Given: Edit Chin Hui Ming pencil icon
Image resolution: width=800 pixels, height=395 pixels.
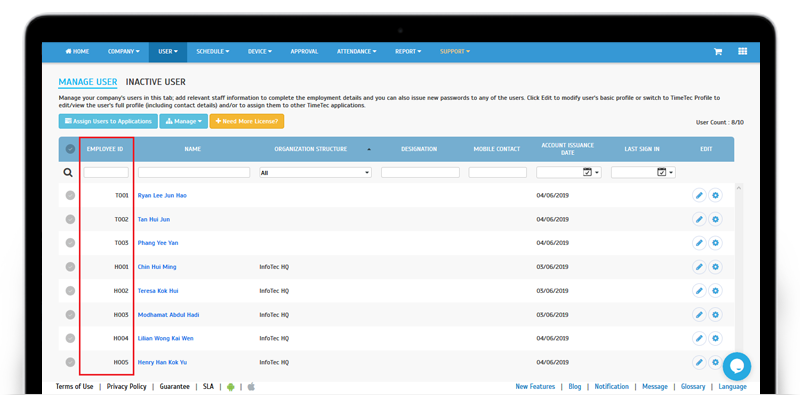Looking at the screenshot, I should (699, 267).
